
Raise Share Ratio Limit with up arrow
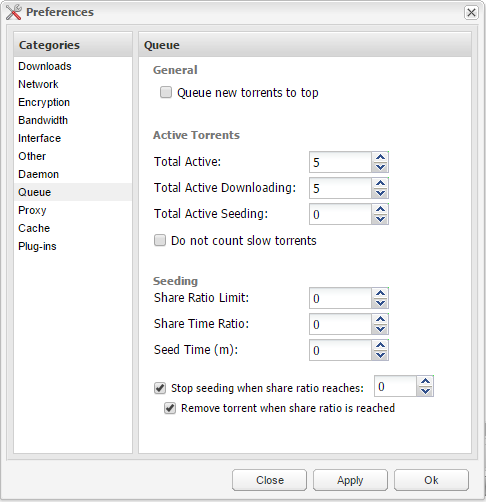click(380, 293)
